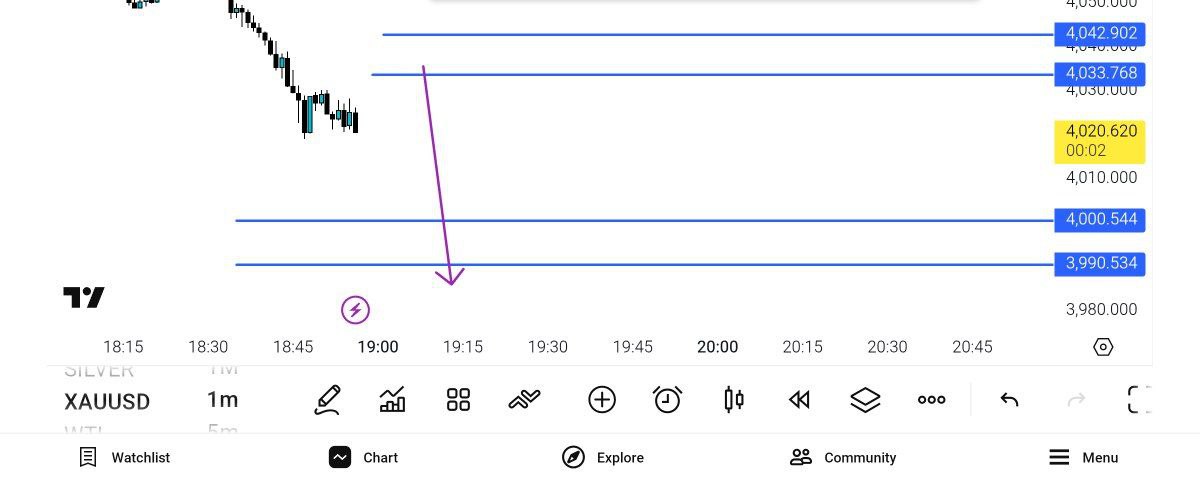Open the candlestick chart type icon
The image size is (1200, 482).
(x=733, y=400)
